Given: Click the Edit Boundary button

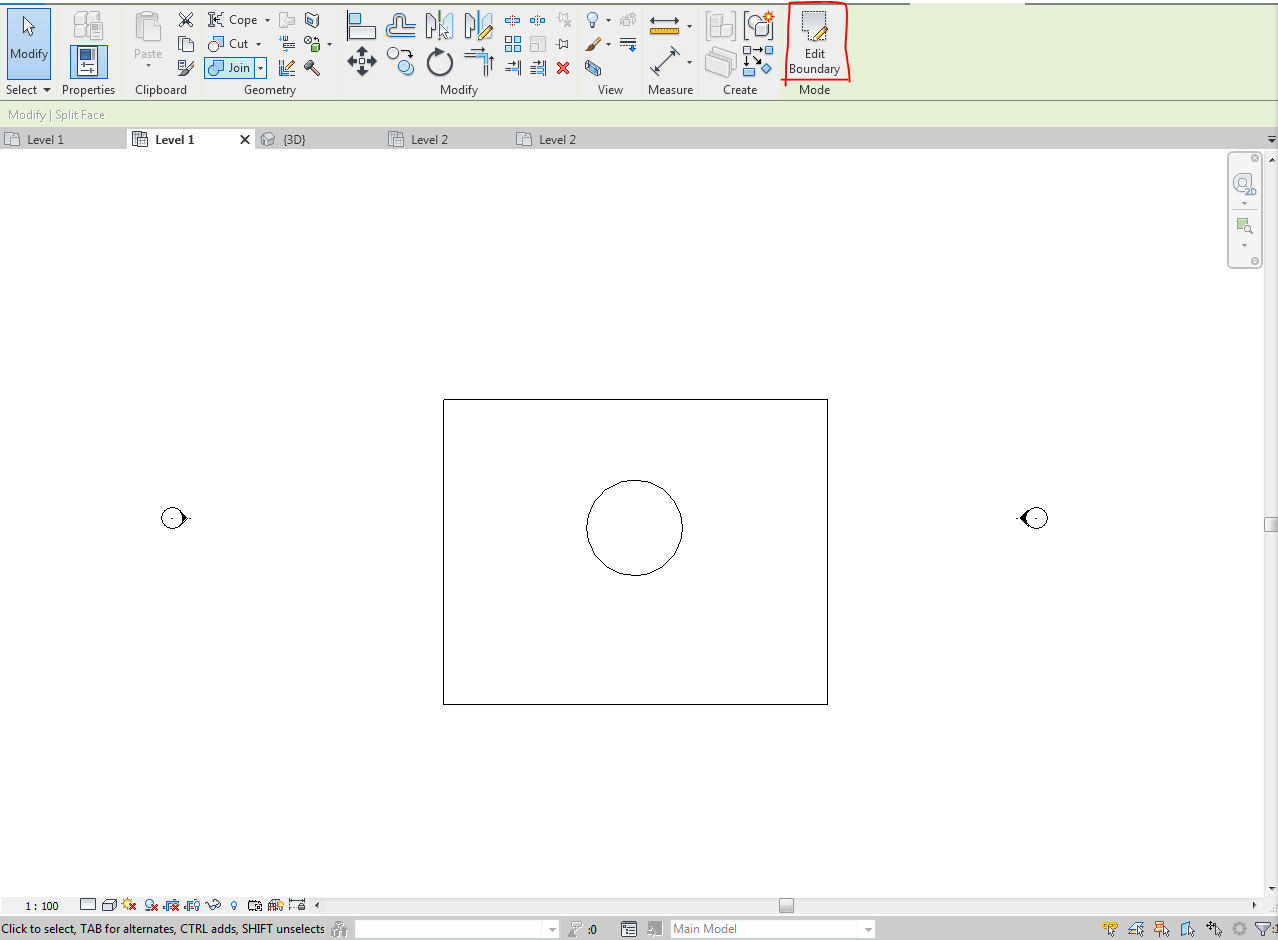Looking at the screenshot, I should tap(815, 44).
